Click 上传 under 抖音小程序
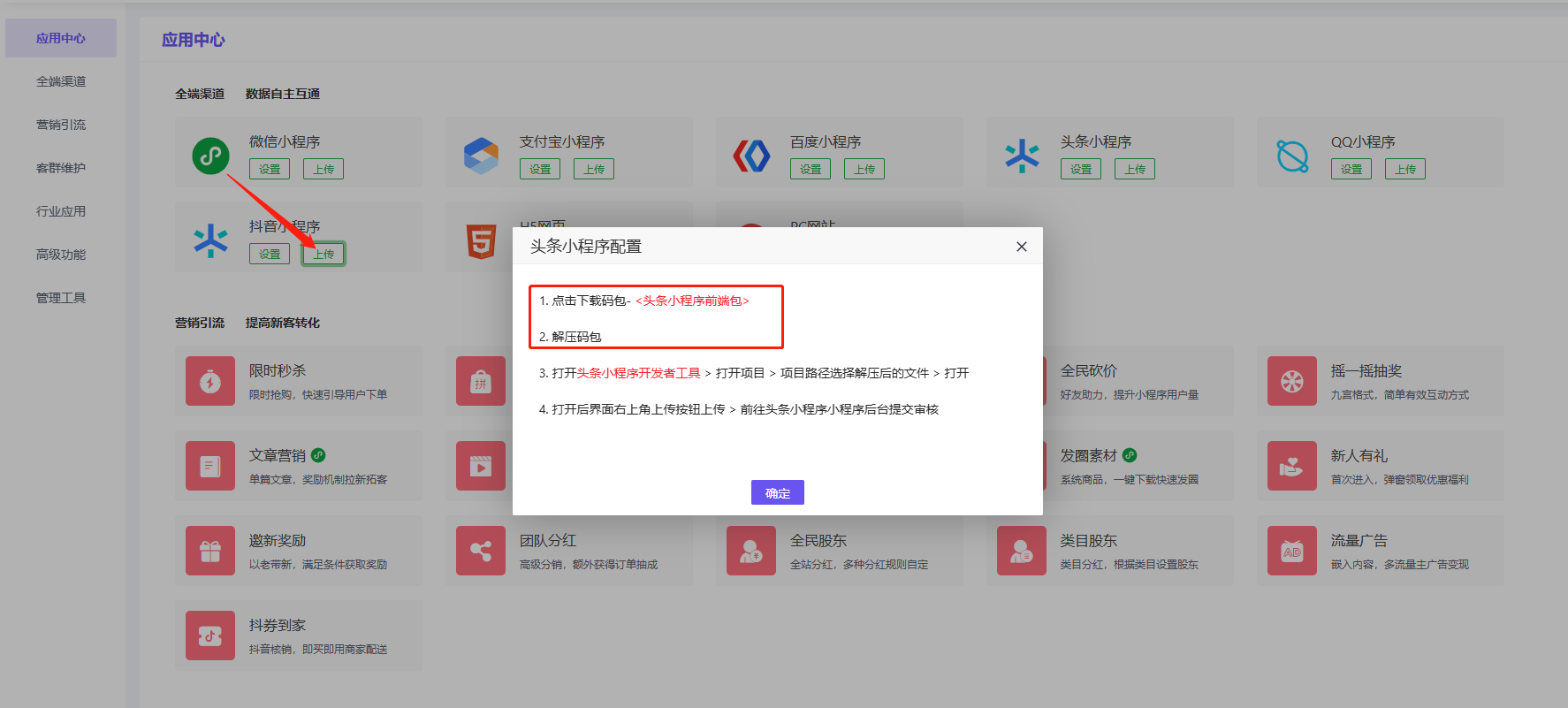Viewport: 1568px width, 708px height. [323, 255]
